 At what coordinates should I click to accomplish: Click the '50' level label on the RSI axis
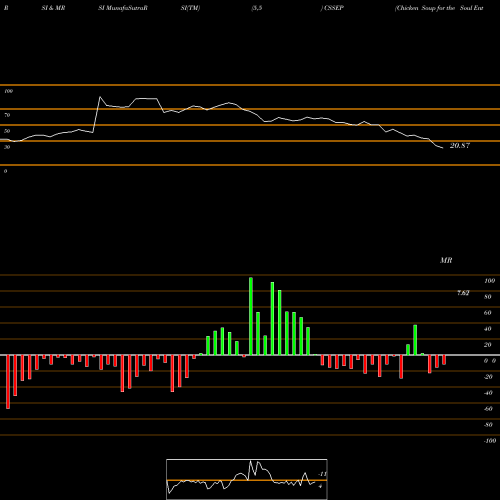coord(7,131)
